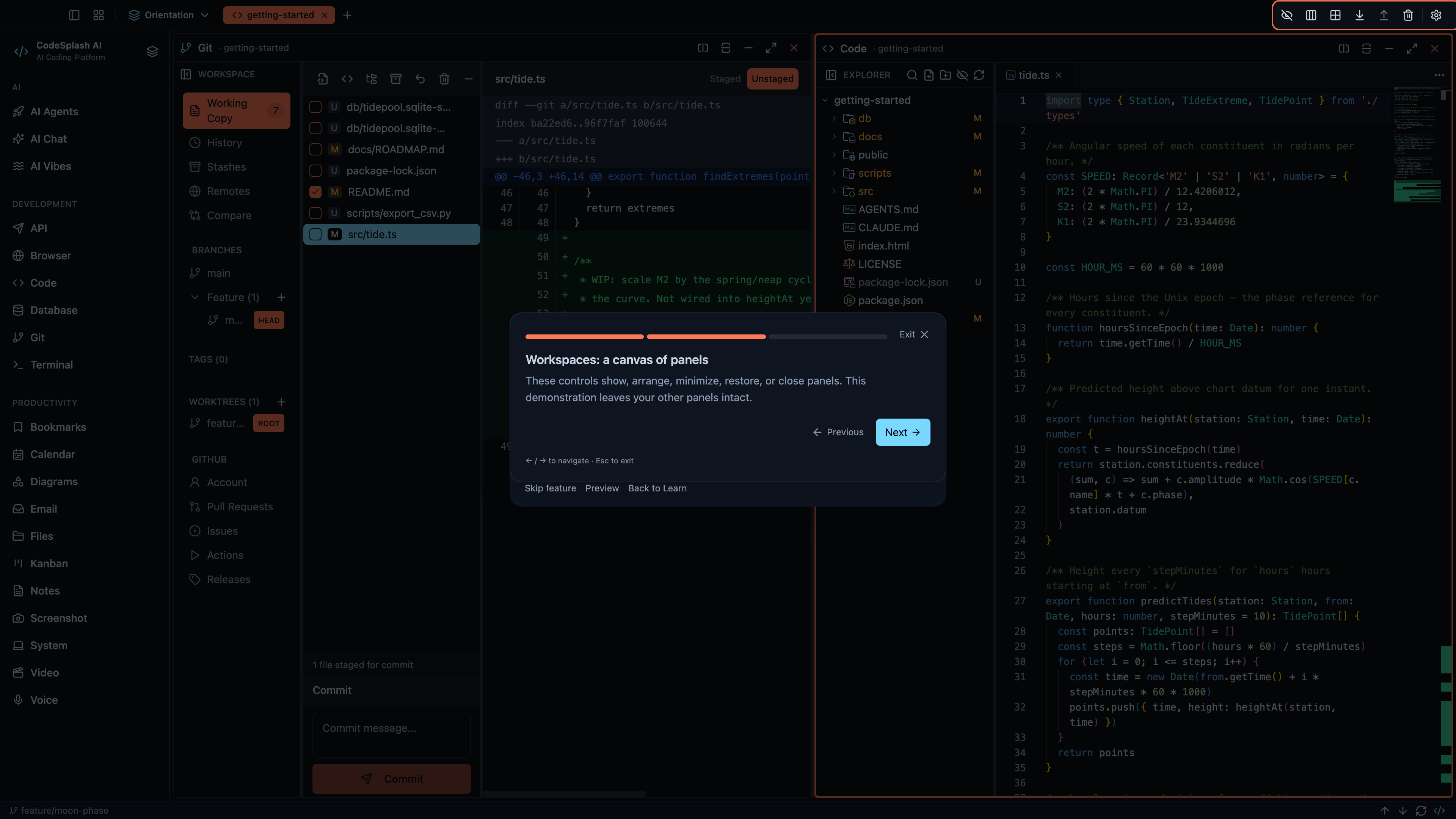Open History in Git panel
This screenshot has height=819, width=1456.
(x=224, y=143)
